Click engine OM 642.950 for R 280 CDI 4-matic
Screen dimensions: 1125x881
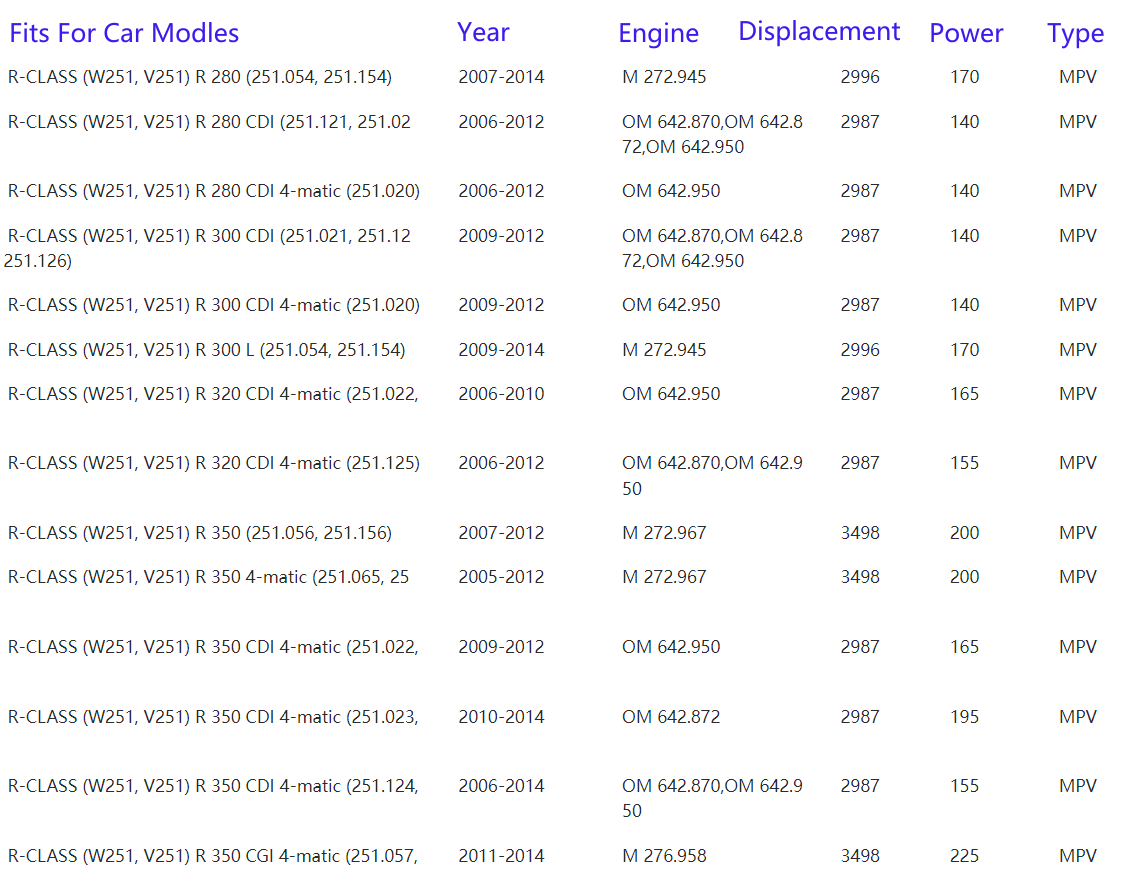(671, 191)
